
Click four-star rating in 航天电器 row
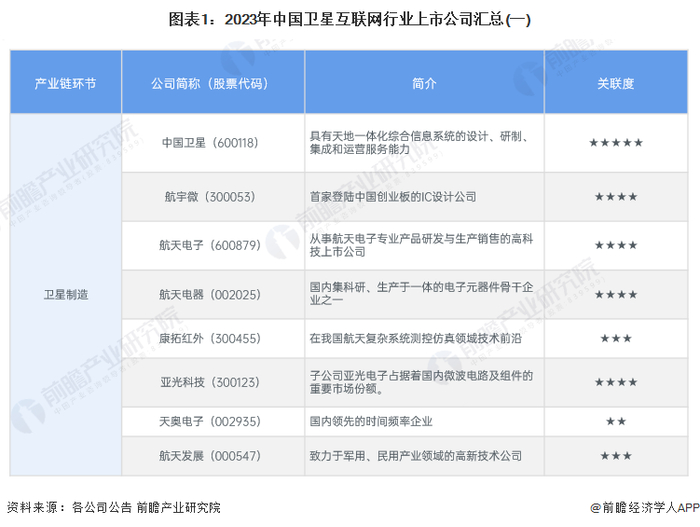click(x=616, y=295)
